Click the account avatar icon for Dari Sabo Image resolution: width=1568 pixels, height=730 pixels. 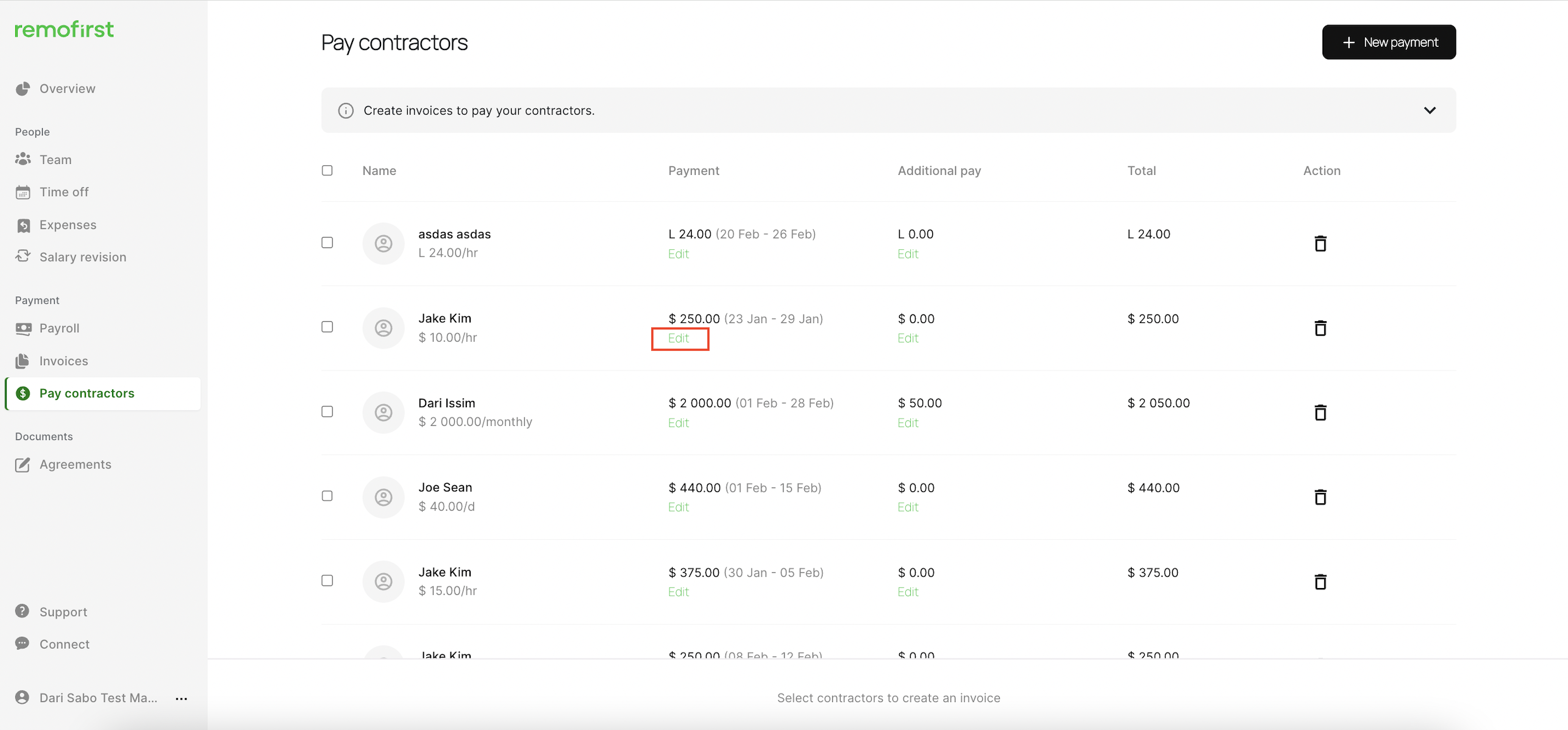click(23, 697)
